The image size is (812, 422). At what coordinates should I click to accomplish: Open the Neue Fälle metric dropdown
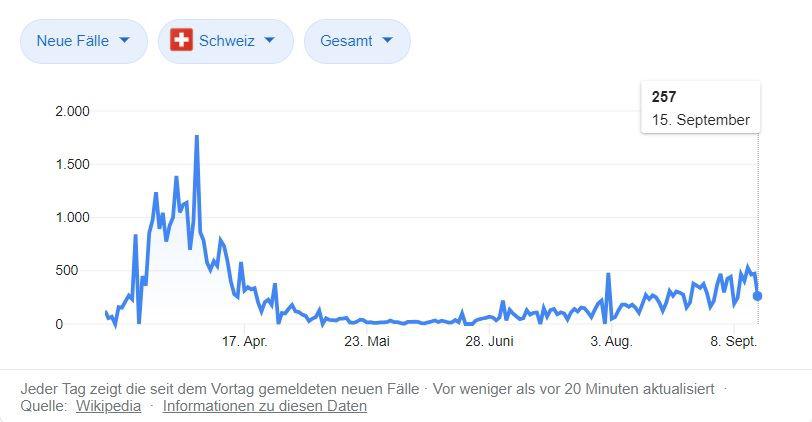(83, 41)
